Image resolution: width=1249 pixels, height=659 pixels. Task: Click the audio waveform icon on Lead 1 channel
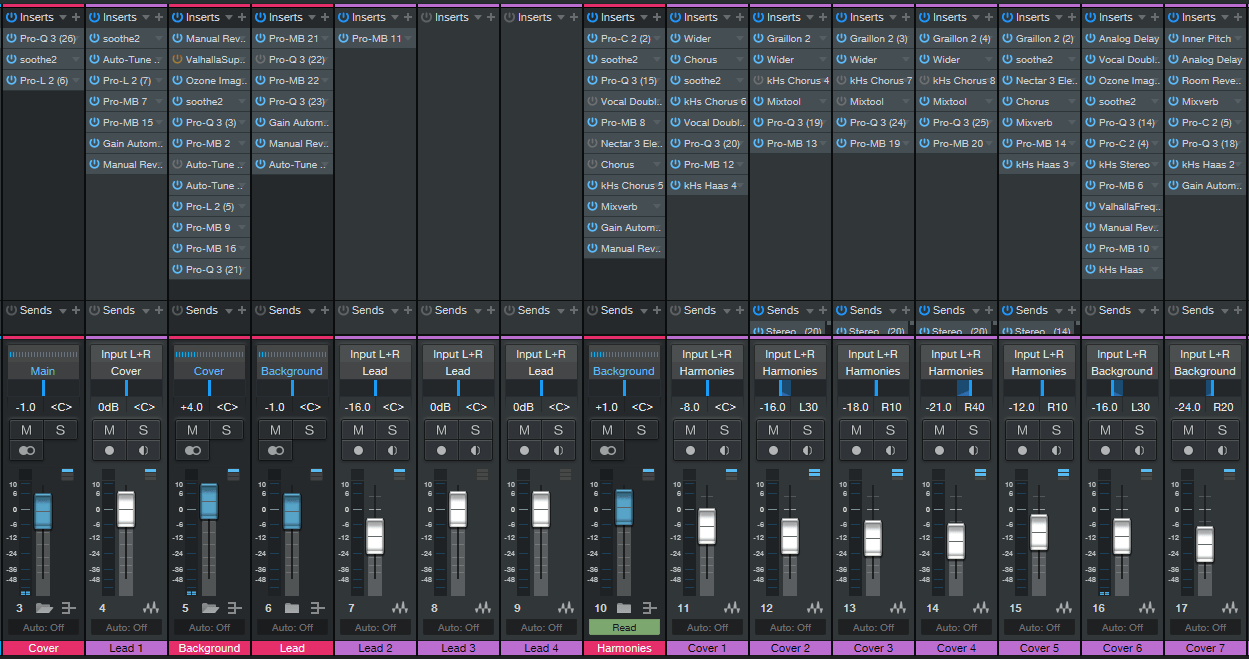[x=151, y=608]
